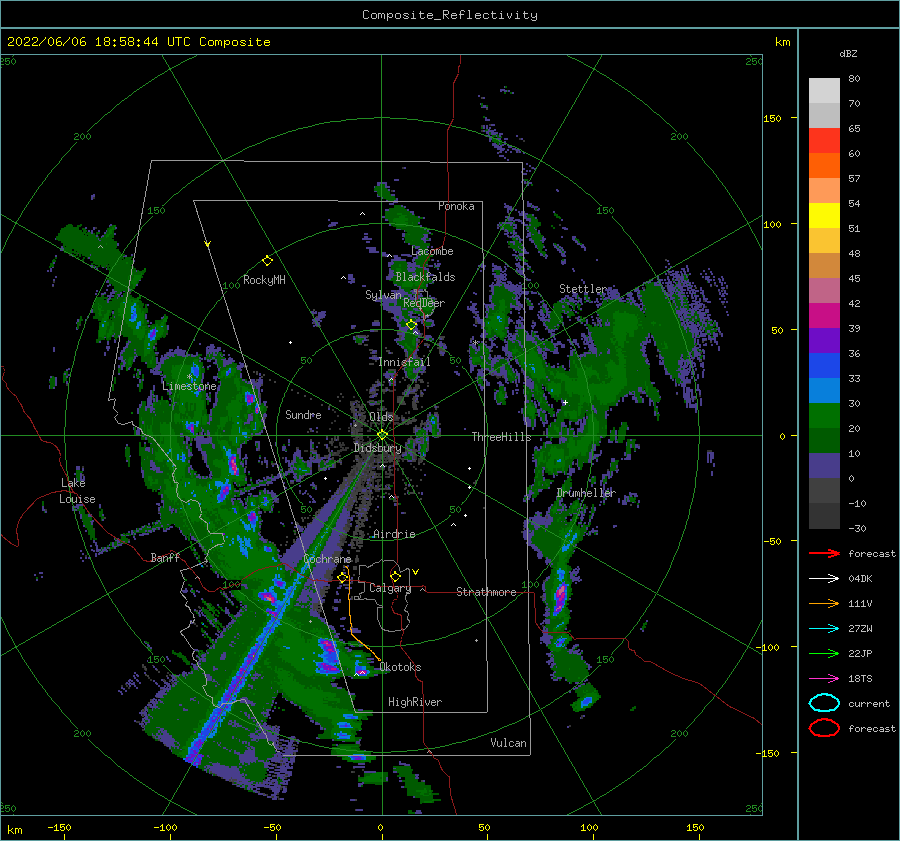This screenshot has height=841, width=900.
Task: Click the Didsbury town label
Action: pos(377,447)
